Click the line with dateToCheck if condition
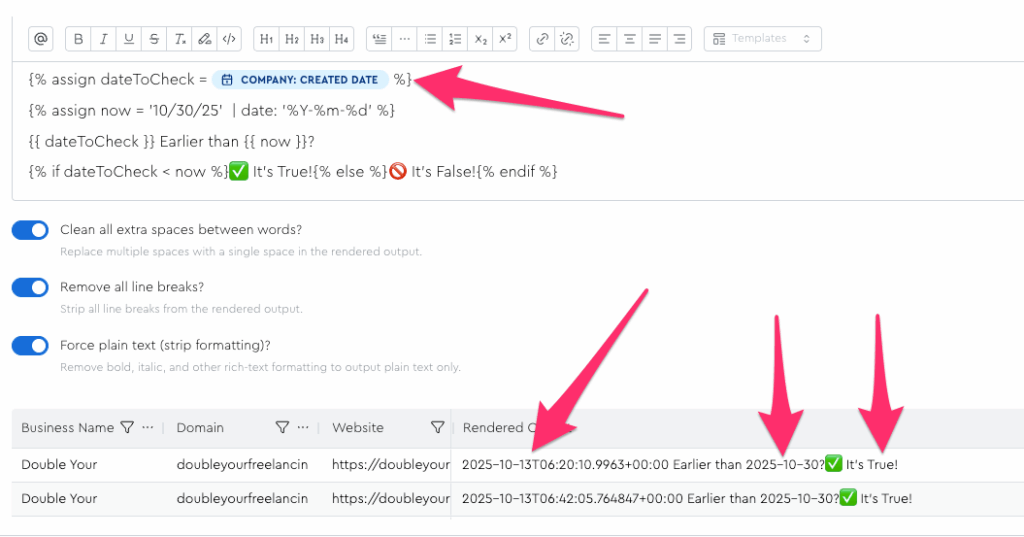Screen dimensions: 1024x537 pos(293,172)
